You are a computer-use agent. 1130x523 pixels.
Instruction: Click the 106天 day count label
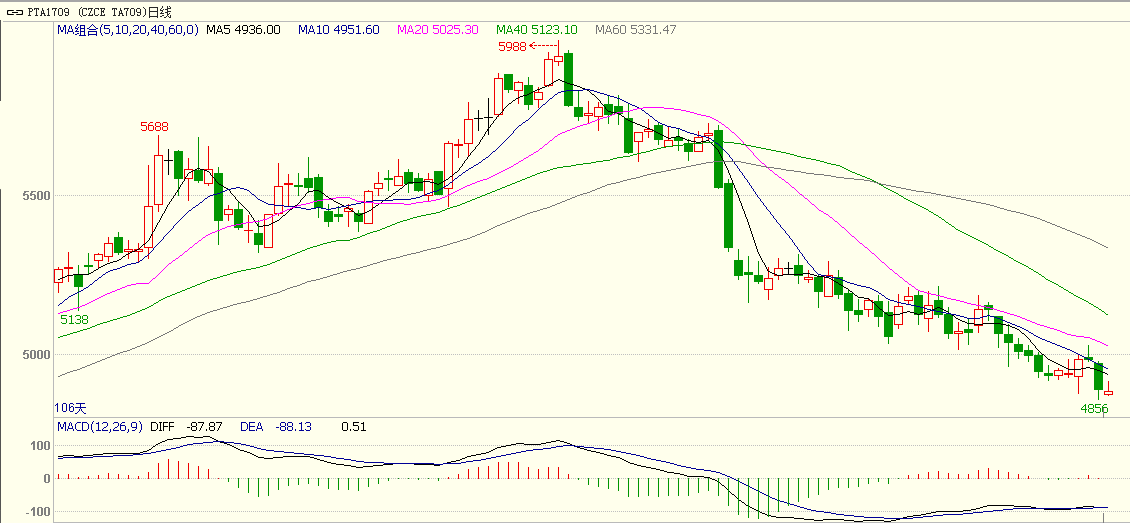pyautogui.click(x=71, y=408)
